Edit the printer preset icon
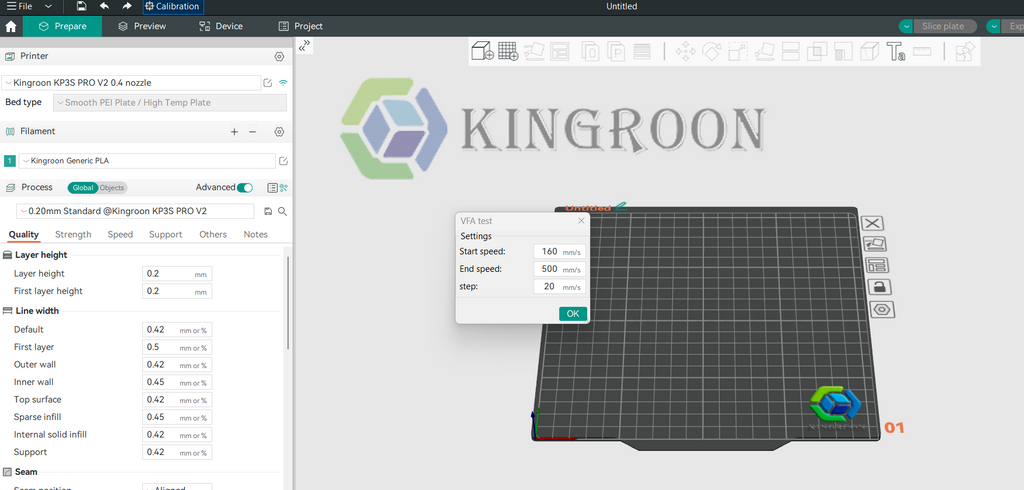 pyautogui.click(x=267, y=83)
